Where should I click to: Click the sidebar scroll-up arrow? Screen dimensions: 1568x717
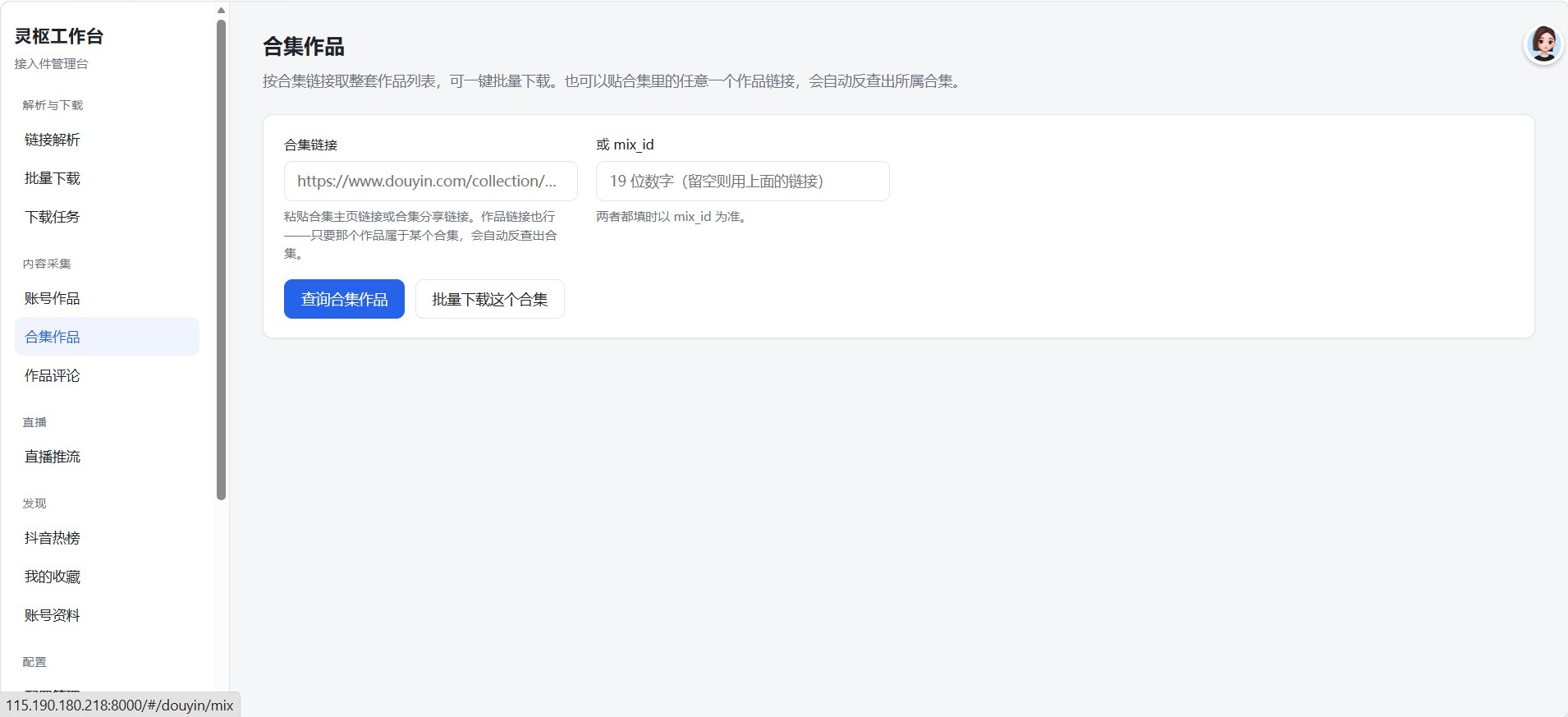pos(221,10)
